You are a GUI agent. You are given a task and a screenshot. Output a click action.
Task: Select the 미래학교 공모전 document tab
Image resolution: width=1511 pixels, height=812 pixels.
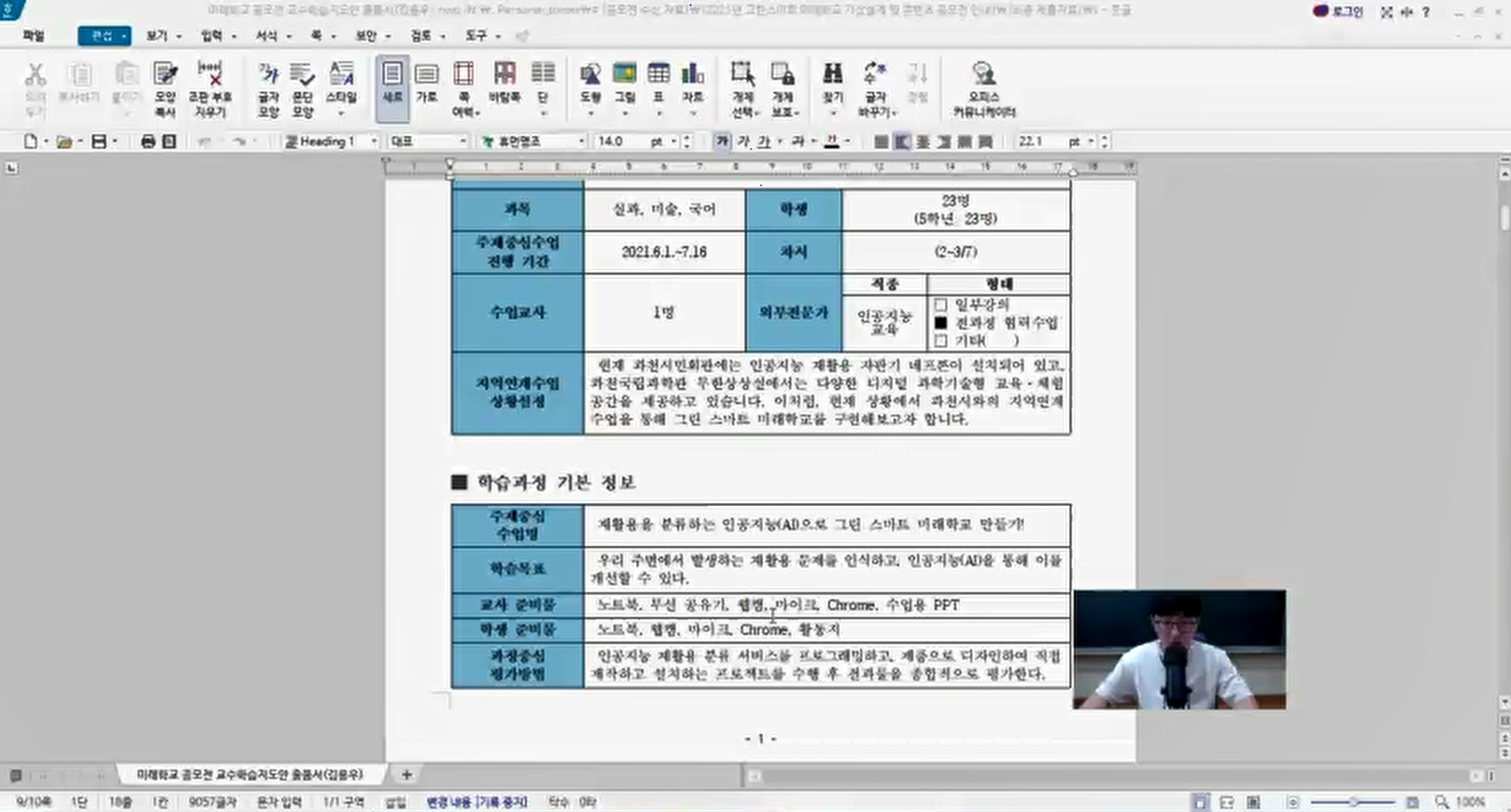(250, 775)
